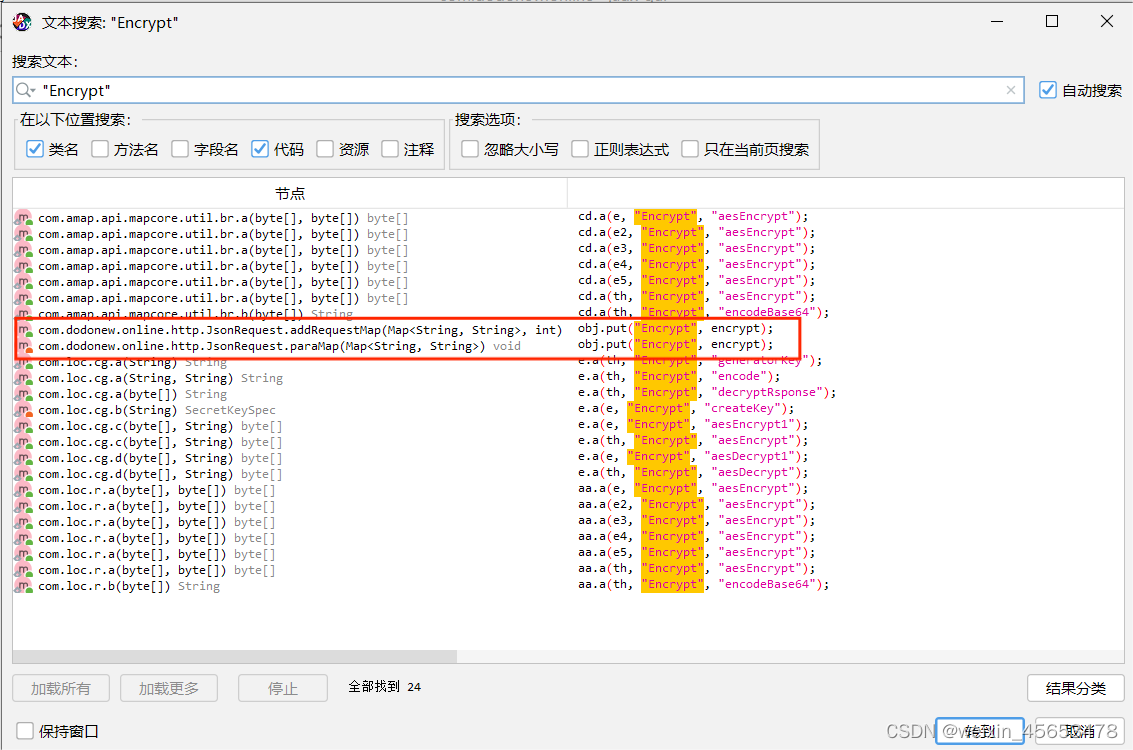This screenshot has width=1133, height=750.
Task: Open 结果分类
Action: click(1076, 687)
